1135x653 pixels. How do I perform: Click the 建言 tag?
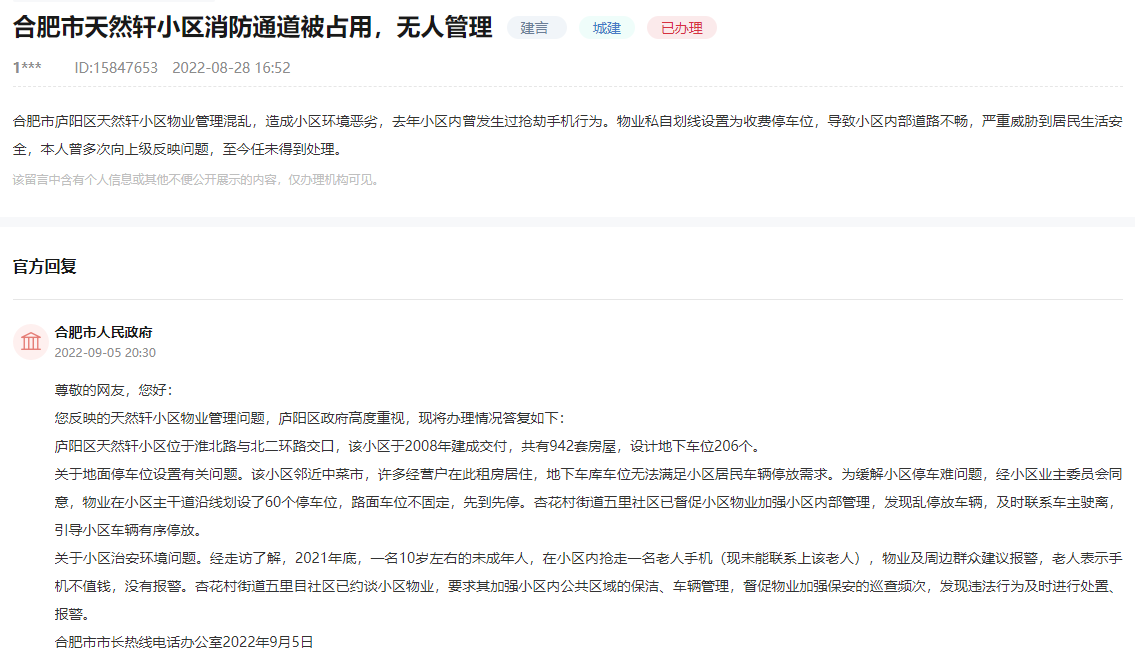536,28
